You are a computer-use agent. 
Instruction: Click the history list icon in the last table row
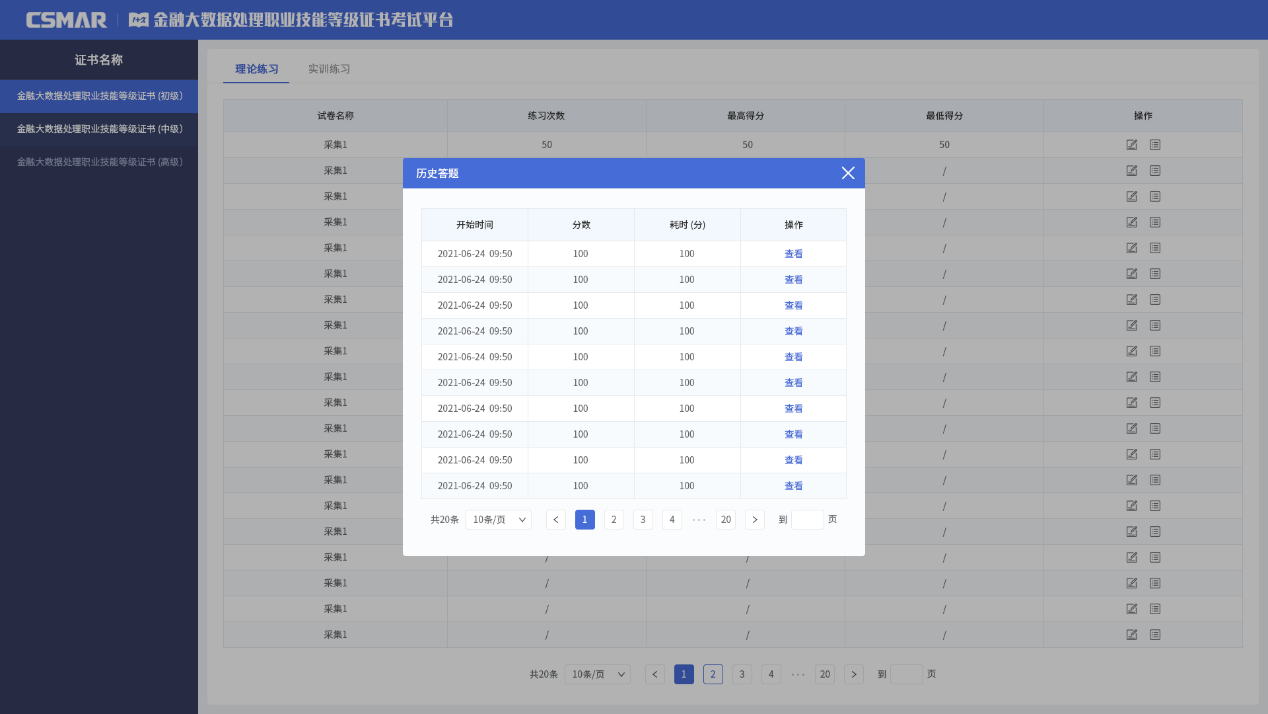1155,634
